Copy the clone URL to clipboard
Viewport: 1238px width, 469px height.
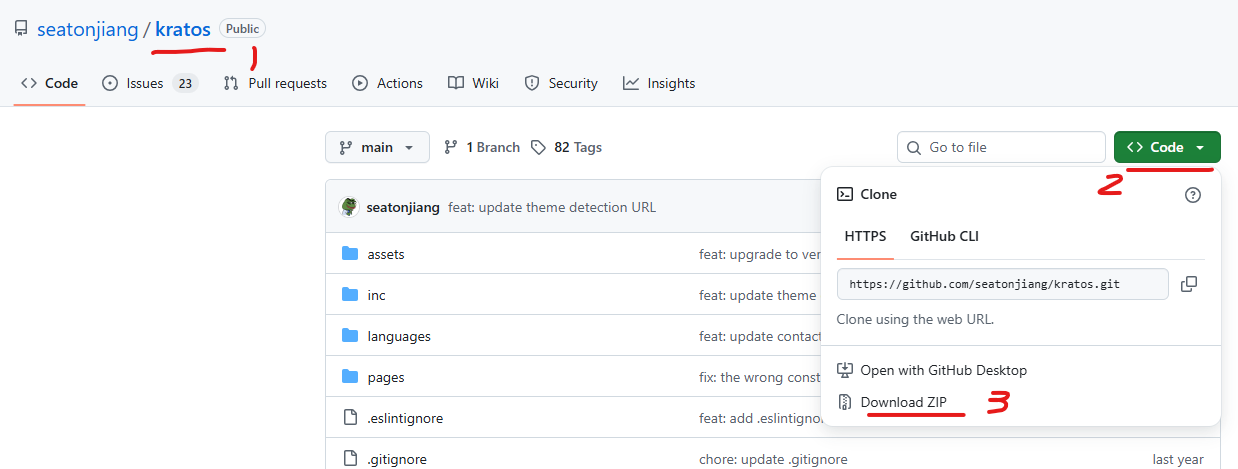1188,284
